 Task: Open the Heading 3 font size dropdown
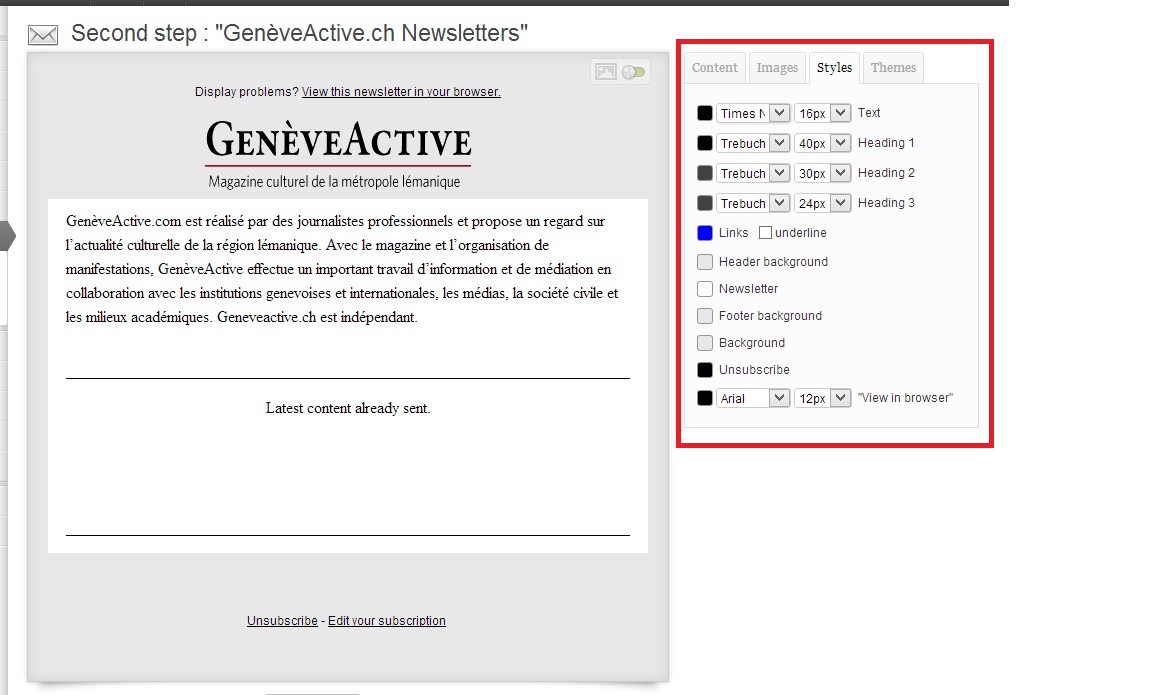[x=822, y=203]
